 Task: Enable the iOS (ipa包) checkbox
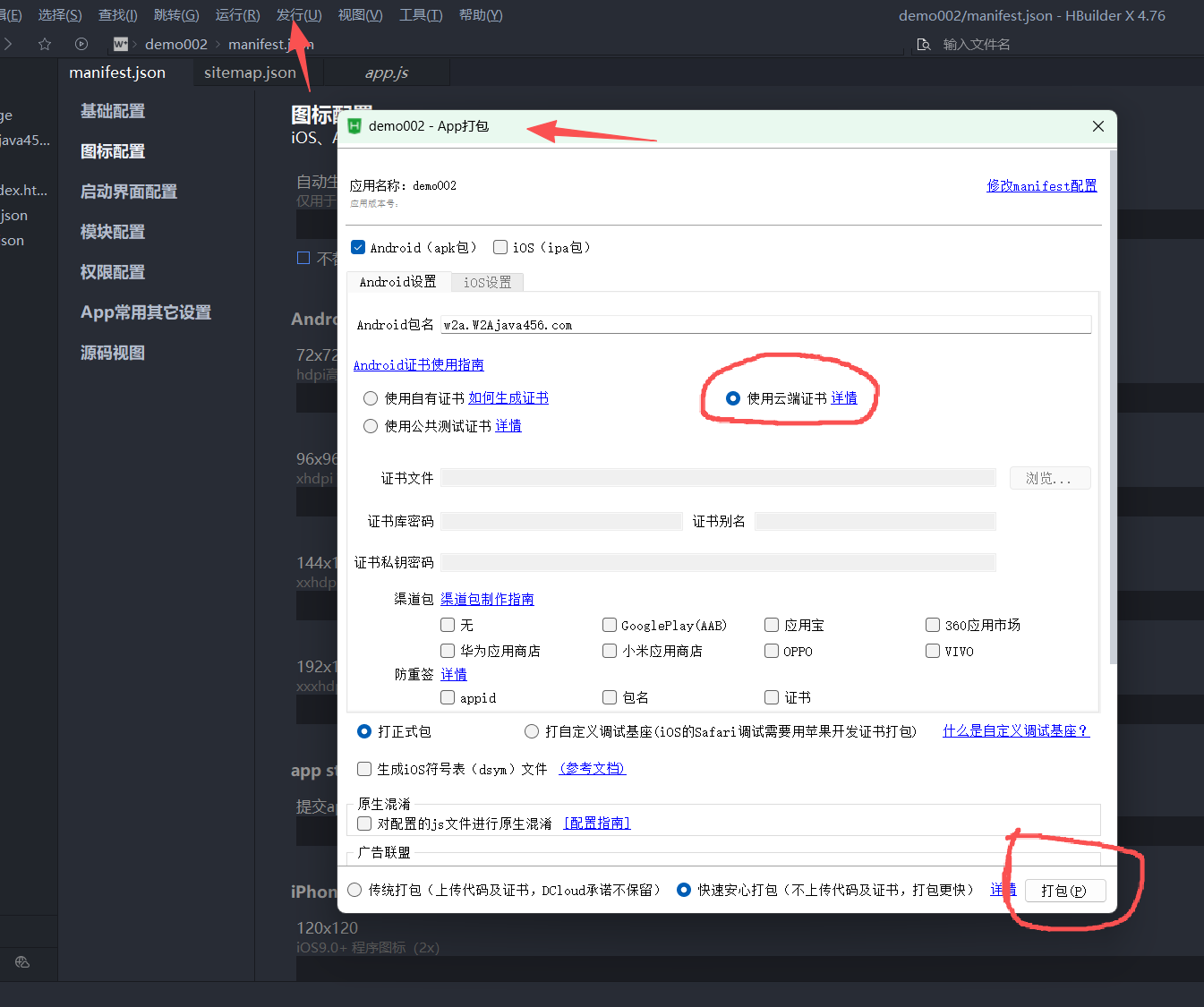(500, 247)
